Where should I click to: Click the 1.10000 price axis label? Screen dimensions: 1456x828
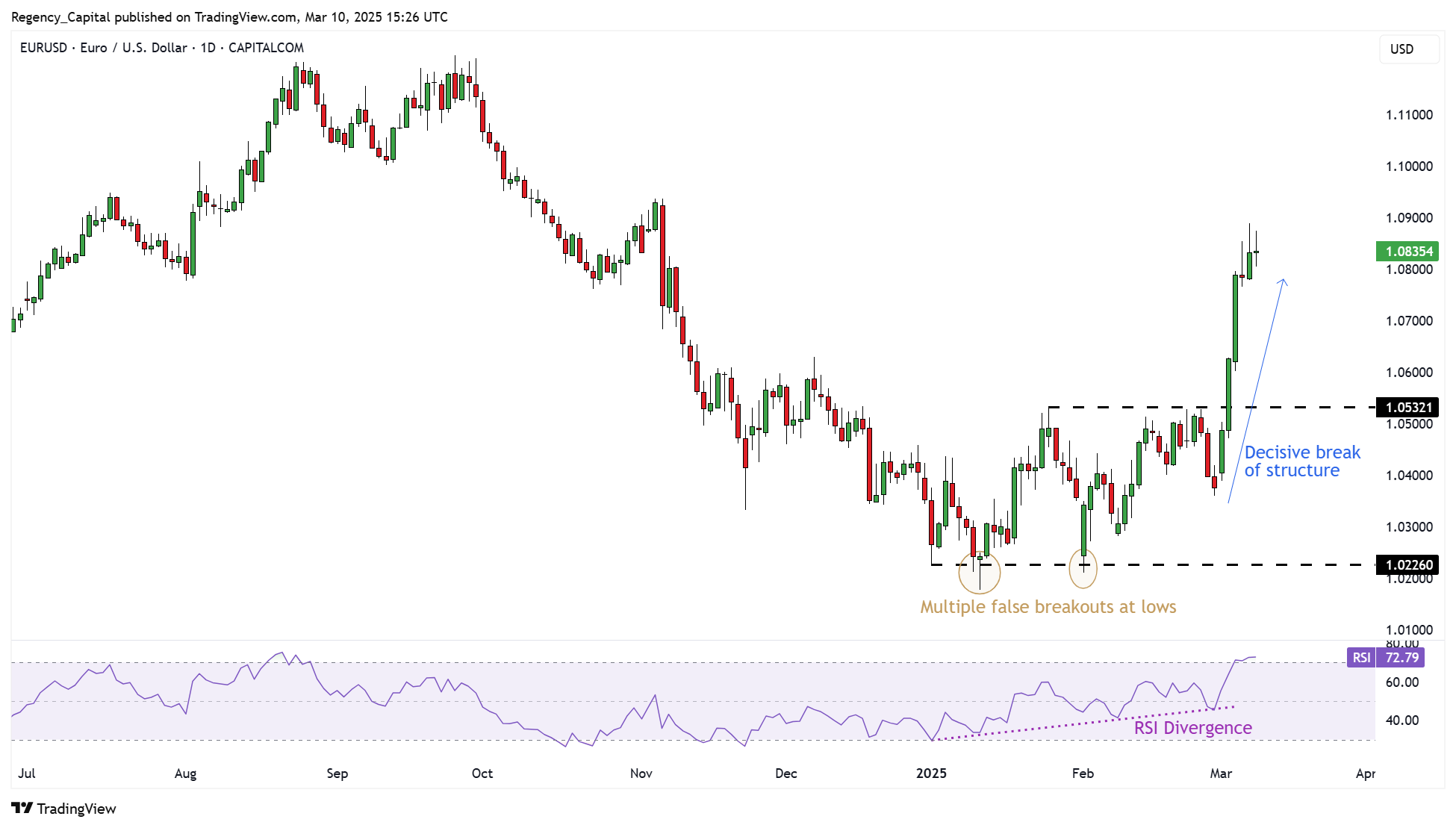(x=1409, y=166)
